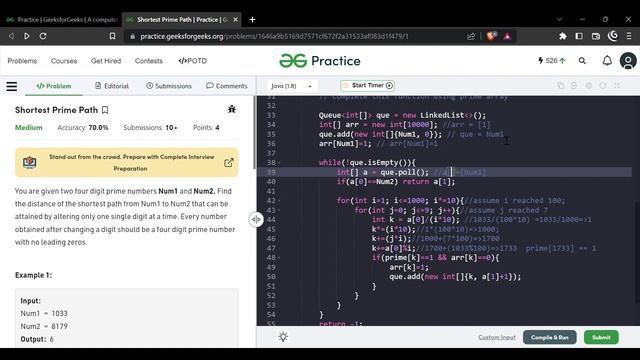
Task: Start the timer
Action: pyautogui.click(x=367, y=86)
